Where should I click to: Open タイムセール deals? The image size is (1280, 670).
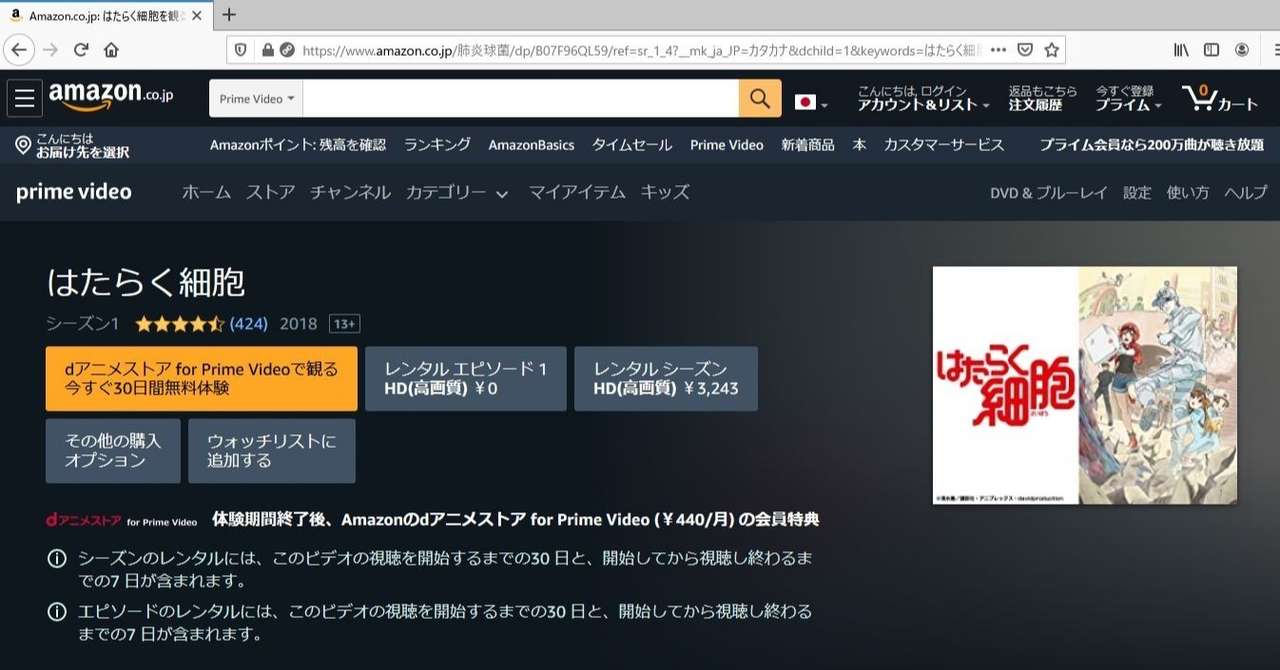coord(632,145)
